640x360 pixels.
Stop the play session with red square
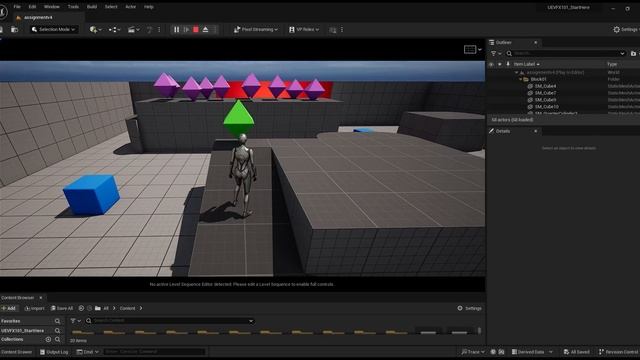[196, 29]
